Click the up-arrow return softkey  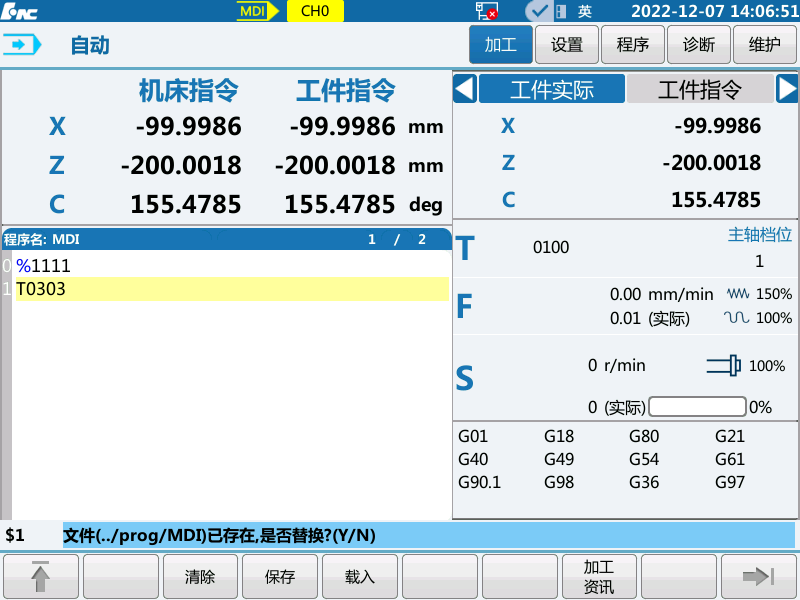tap(41, 576)
